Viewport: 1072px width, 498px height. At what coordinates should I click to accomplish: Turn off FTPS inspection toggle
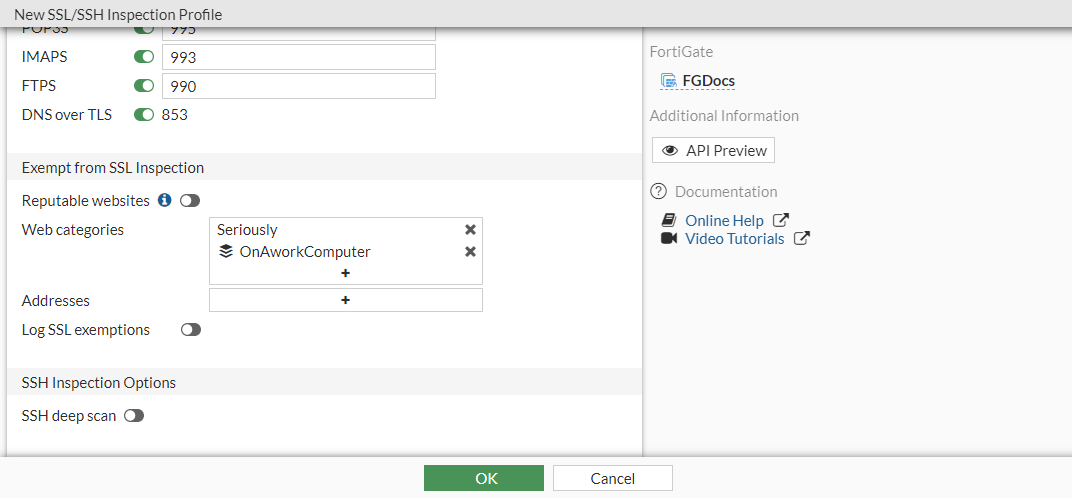(144, 86)
